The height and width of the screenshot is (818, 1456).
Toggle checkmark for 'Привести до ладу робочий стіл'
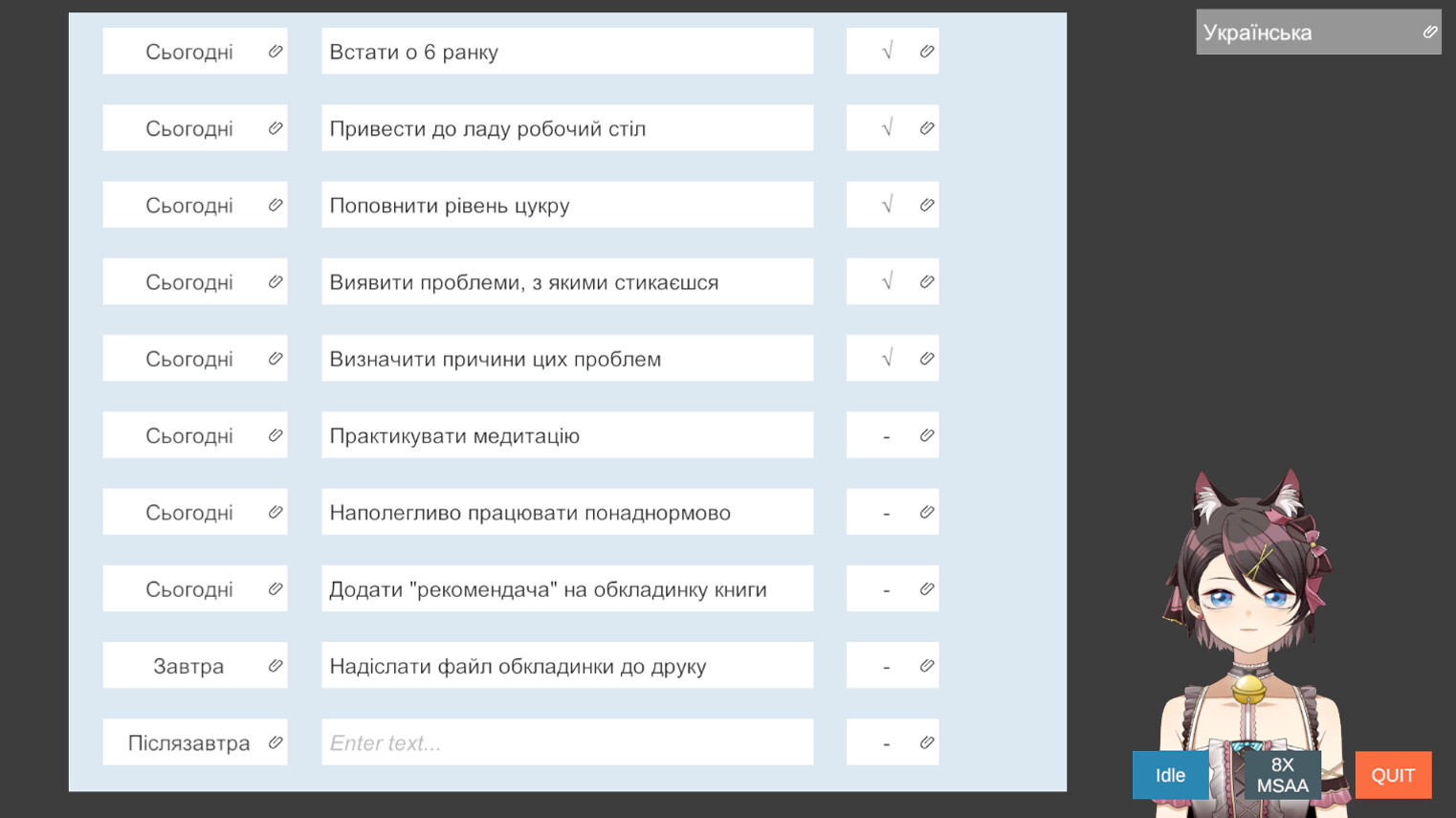887,128
